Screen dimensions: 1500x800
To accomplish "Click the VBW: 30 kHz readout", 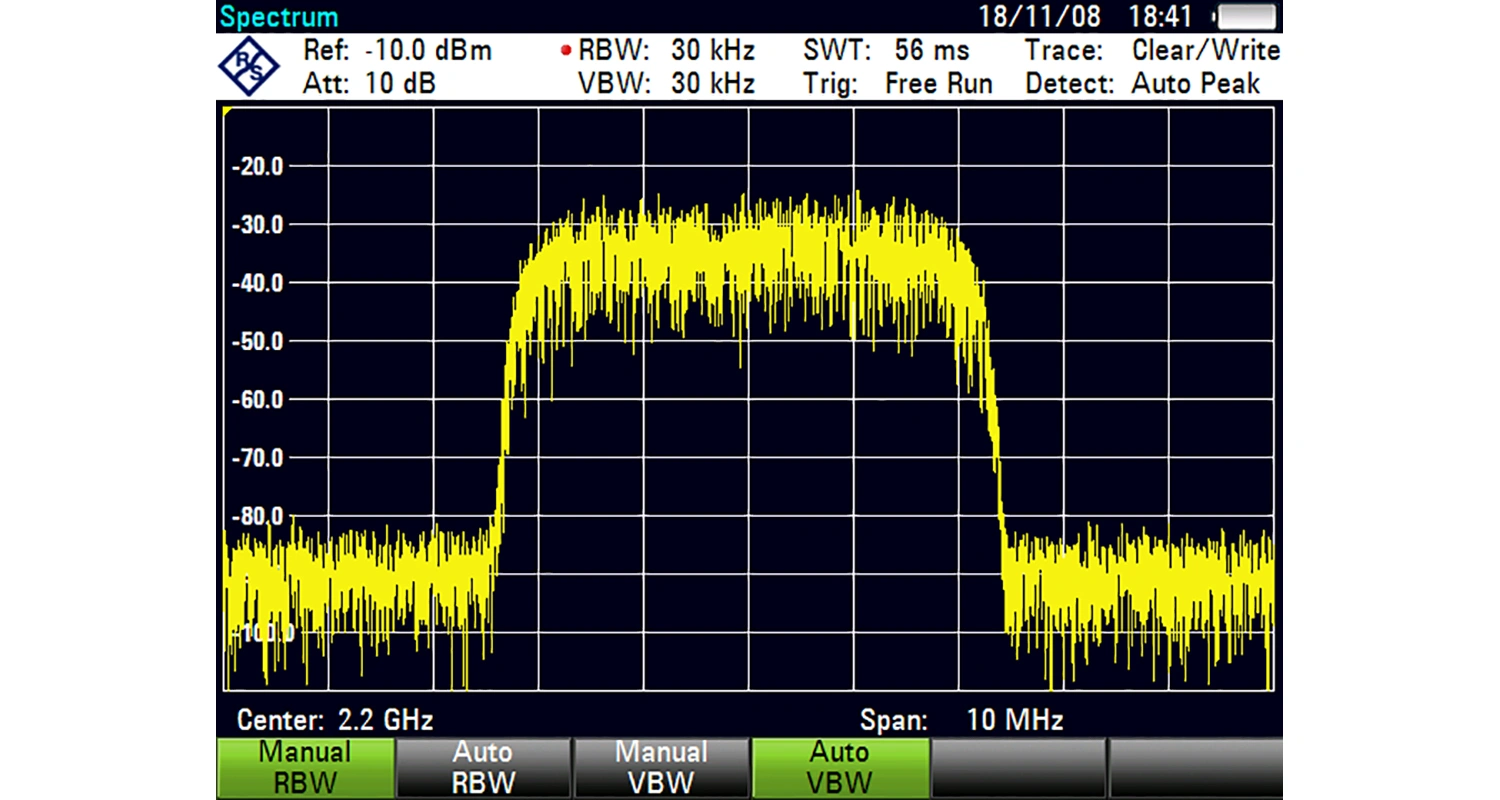I will (x=666, y=84).
